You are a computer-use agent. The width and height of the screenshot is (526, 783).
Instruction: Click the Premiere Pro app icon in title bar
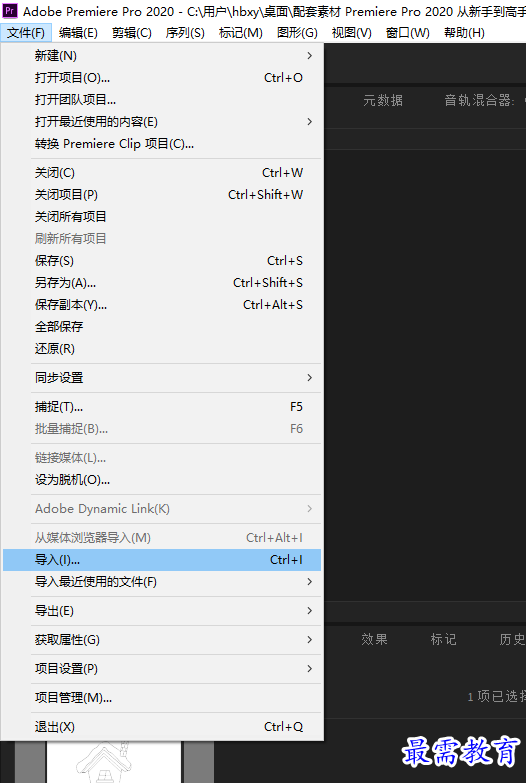10,10
